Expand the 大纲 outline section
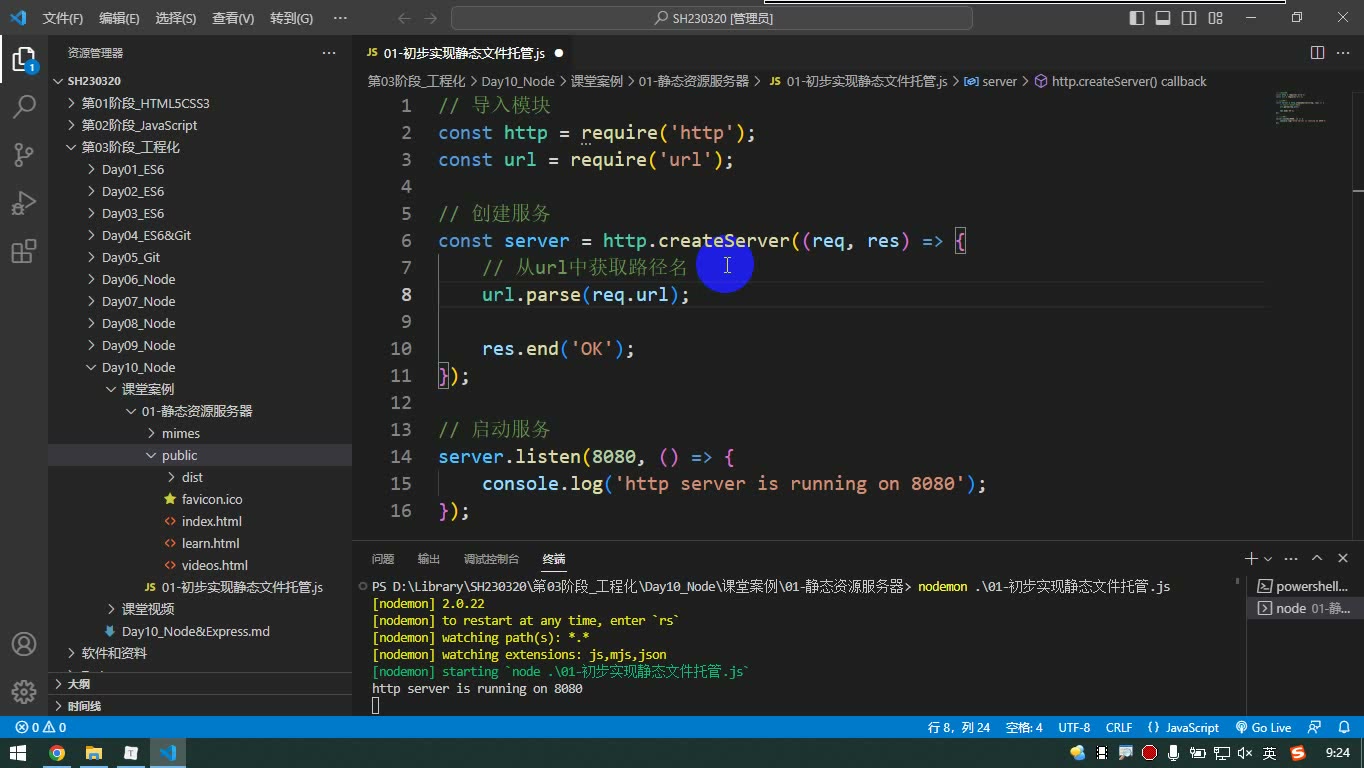Screen dimensions: 1364x768 (200, 684)
